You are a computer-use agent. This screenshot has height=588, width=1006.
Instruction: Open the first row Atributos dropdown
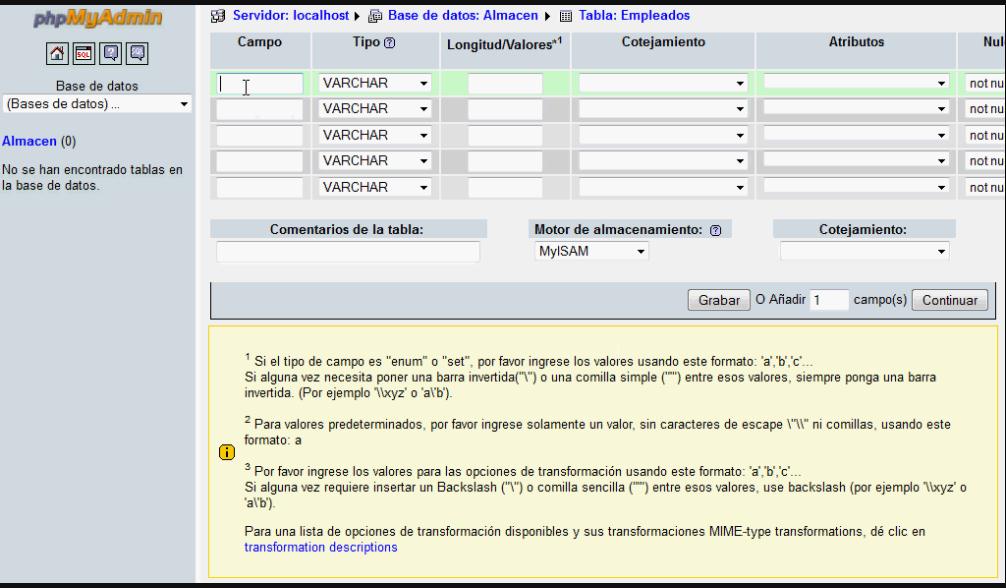tap(855, 83)
